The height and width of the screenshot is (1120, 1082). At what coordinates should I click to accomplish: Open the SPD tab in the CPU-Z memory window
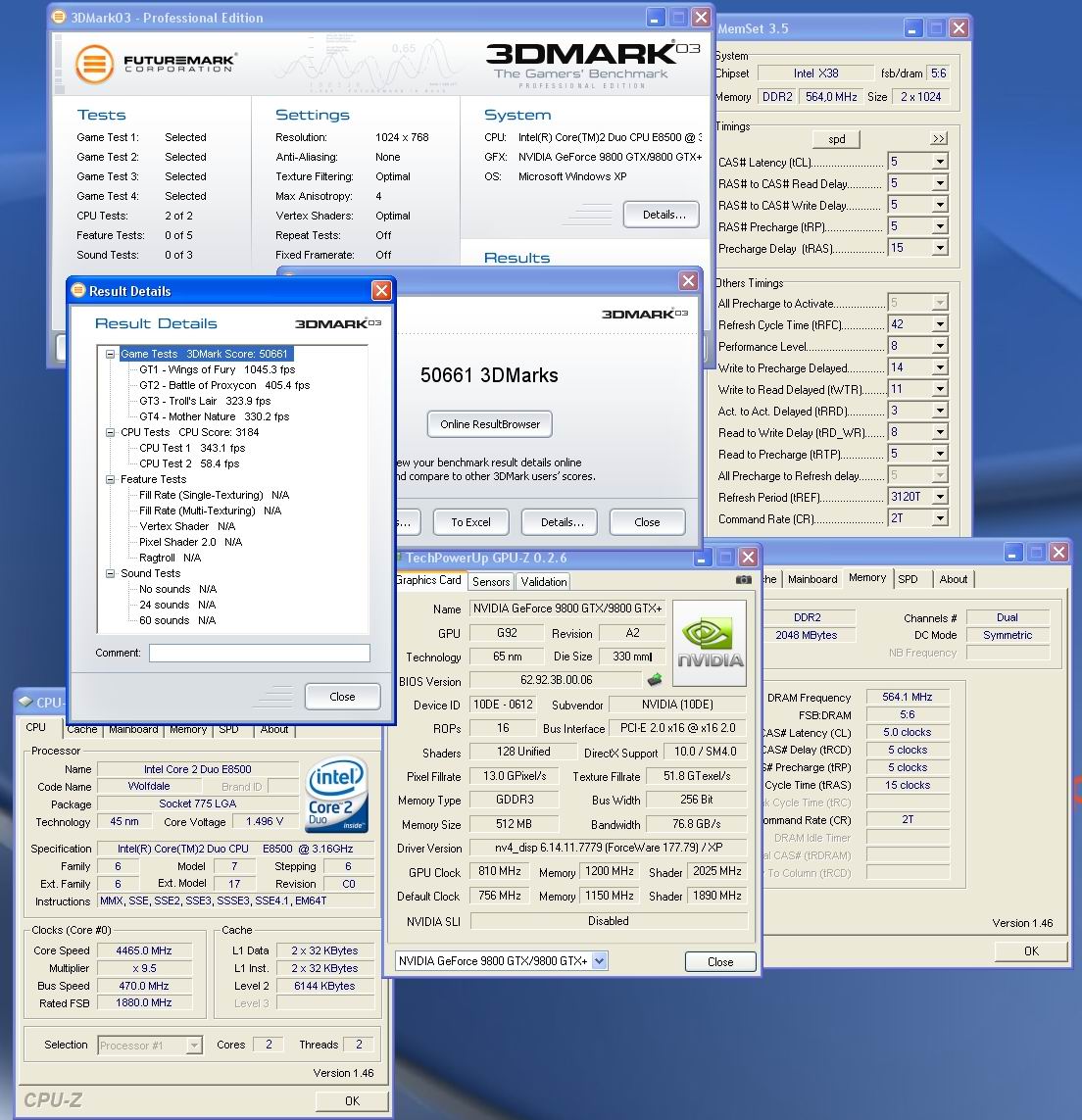coord(908,579)
